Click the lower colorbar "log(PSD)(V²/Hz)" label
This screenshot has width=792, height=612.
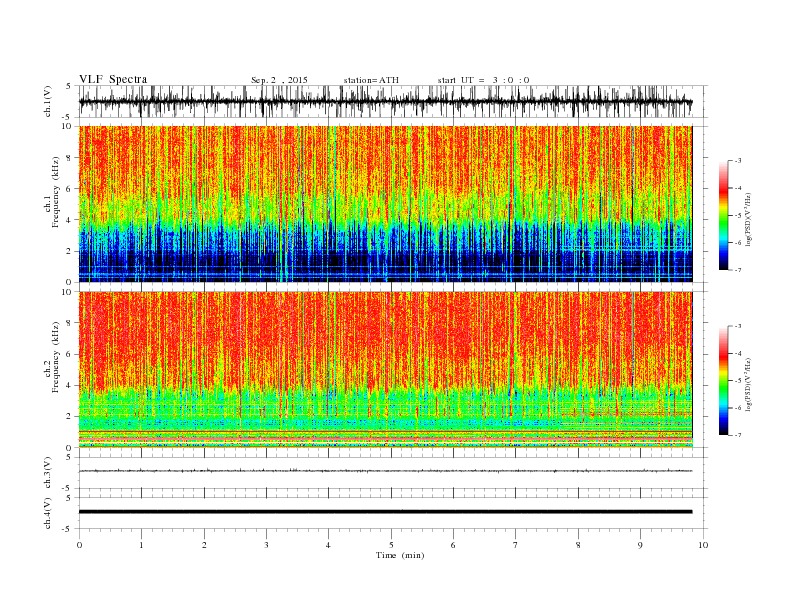749,384
